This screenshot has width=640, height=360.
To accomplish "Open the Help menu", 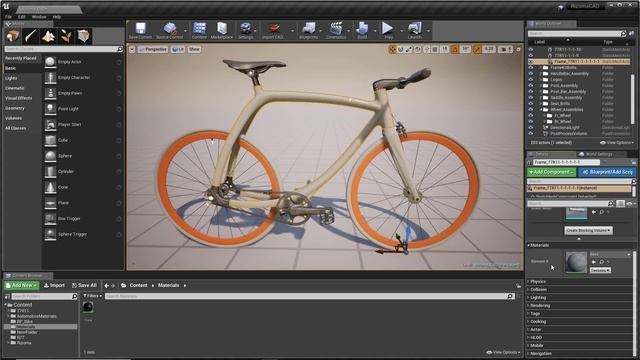I will click(57, 17).
